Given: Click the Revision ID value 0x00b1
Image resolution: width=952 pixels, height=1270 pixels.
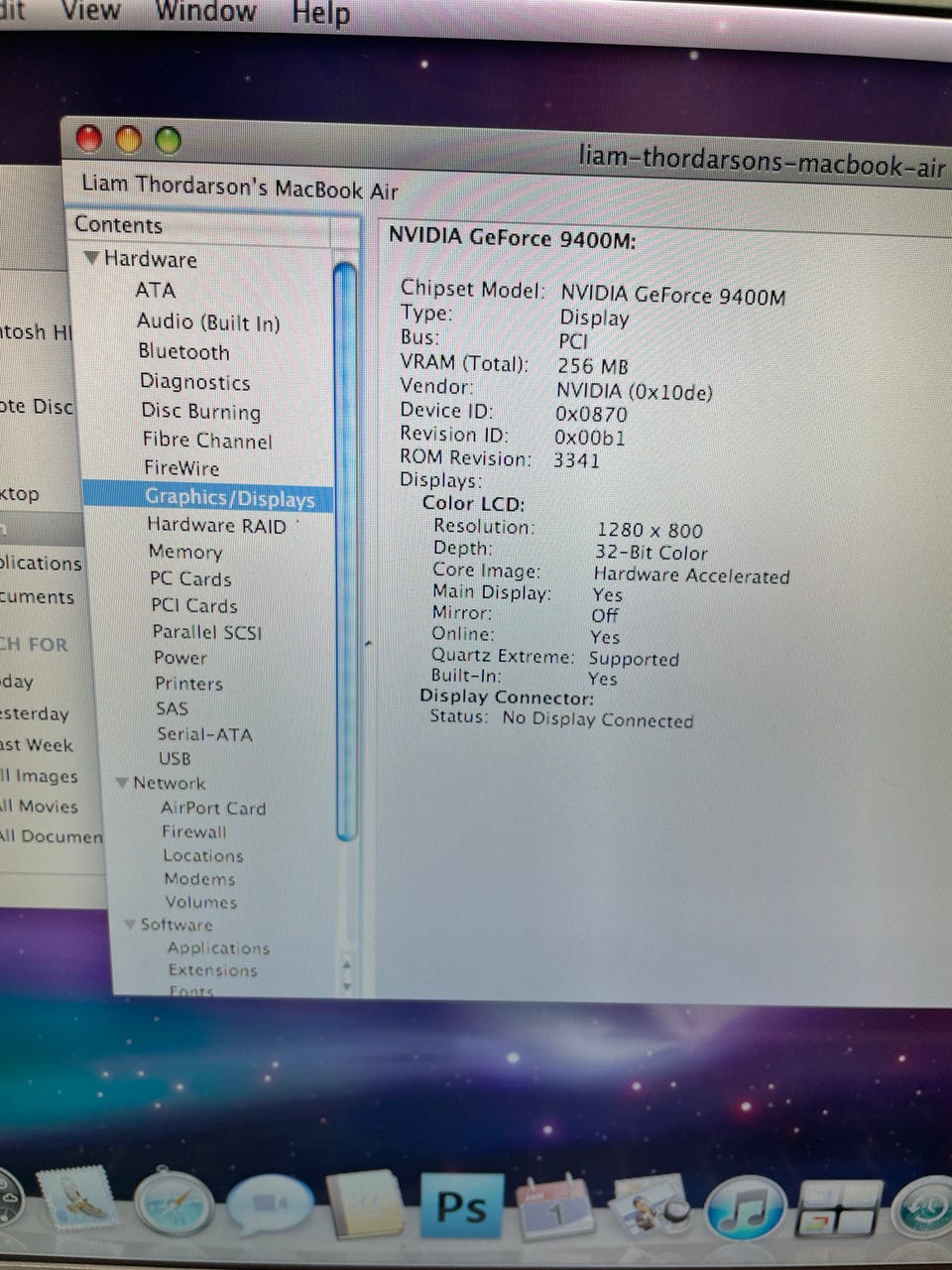Looking at the screenshot, I should (x=589, y=438).
